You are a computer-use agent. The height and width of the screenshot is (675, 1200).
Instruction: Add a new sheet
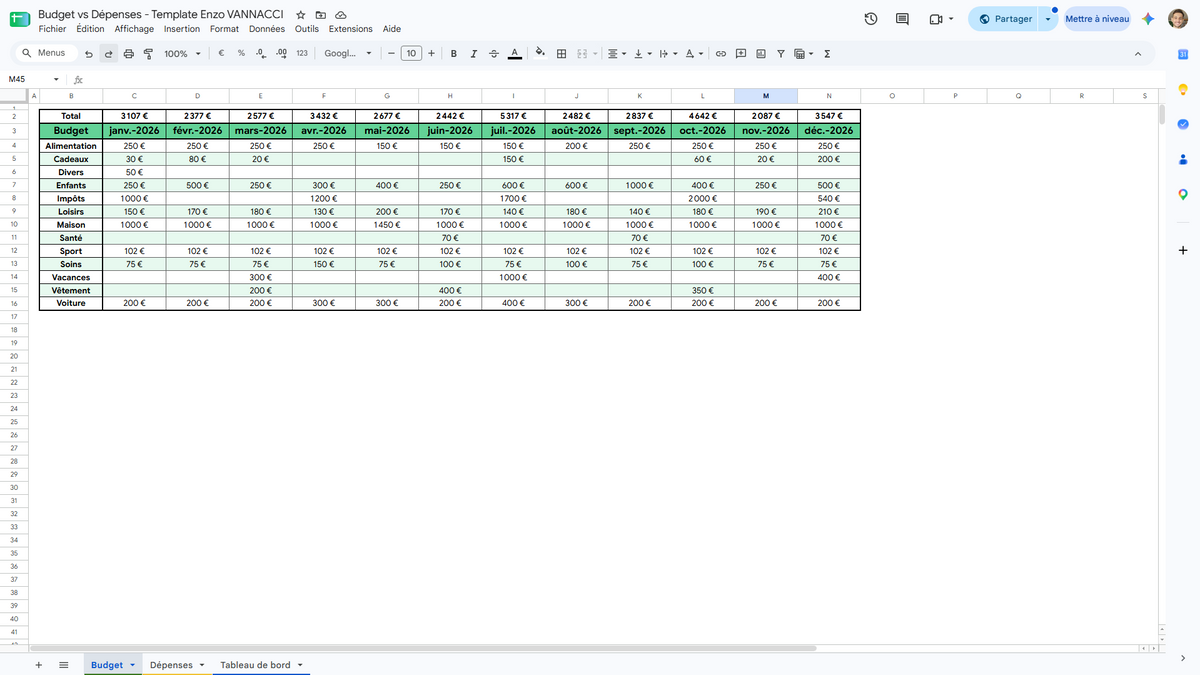39,665
